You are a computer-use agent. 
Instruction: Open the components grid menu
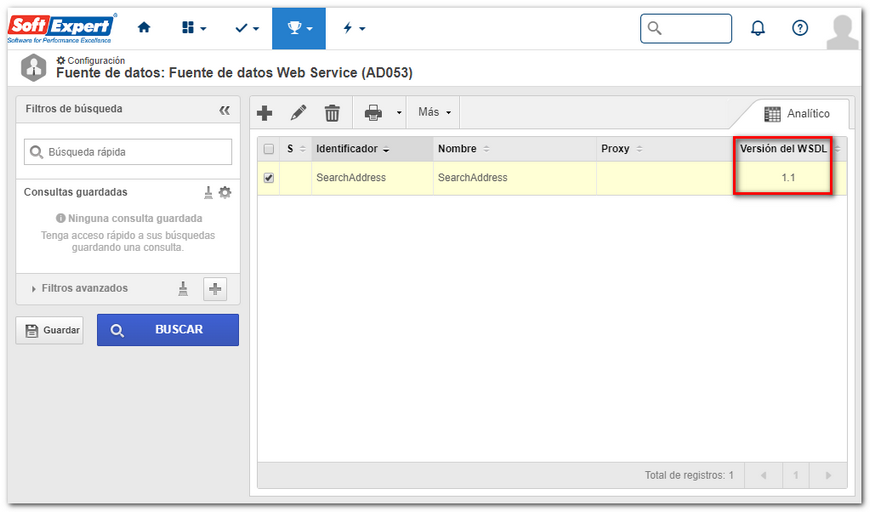194,28
